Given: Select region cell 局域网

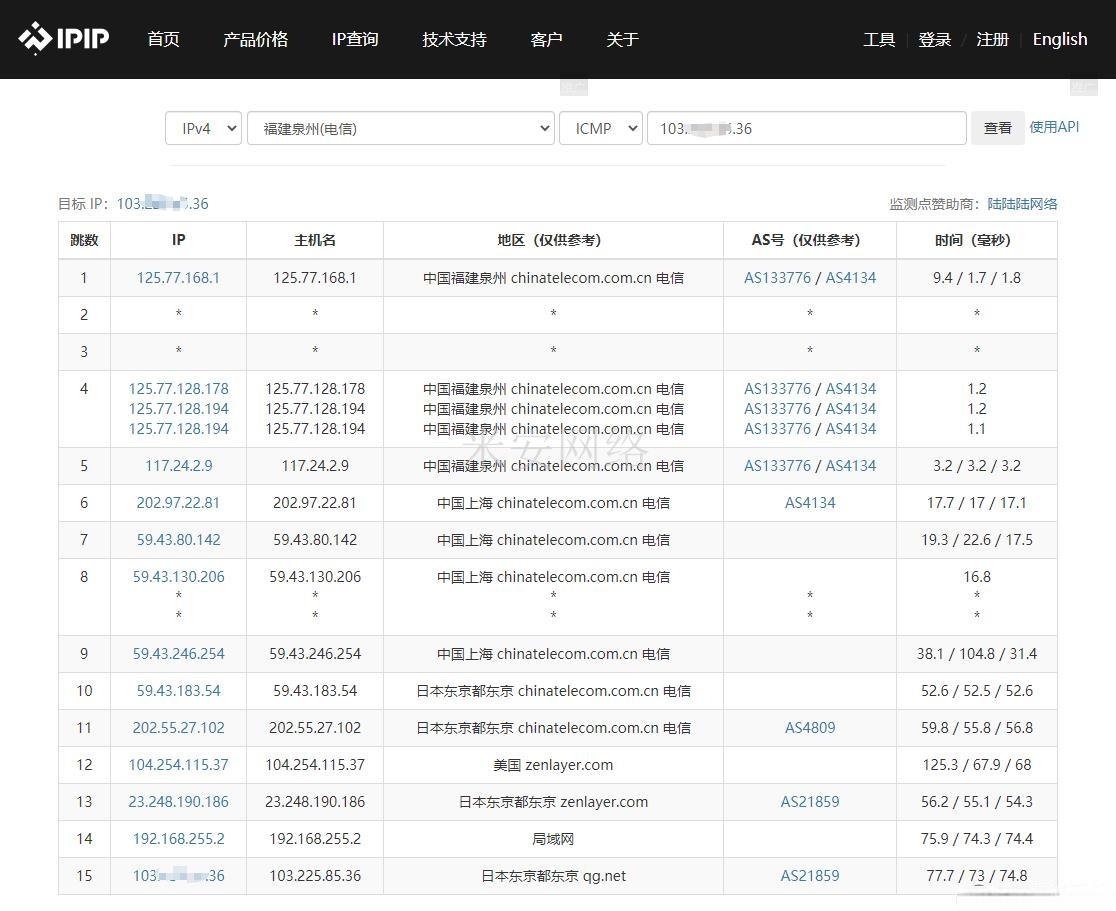Looking at the screenshot, I should pos(553,838).
